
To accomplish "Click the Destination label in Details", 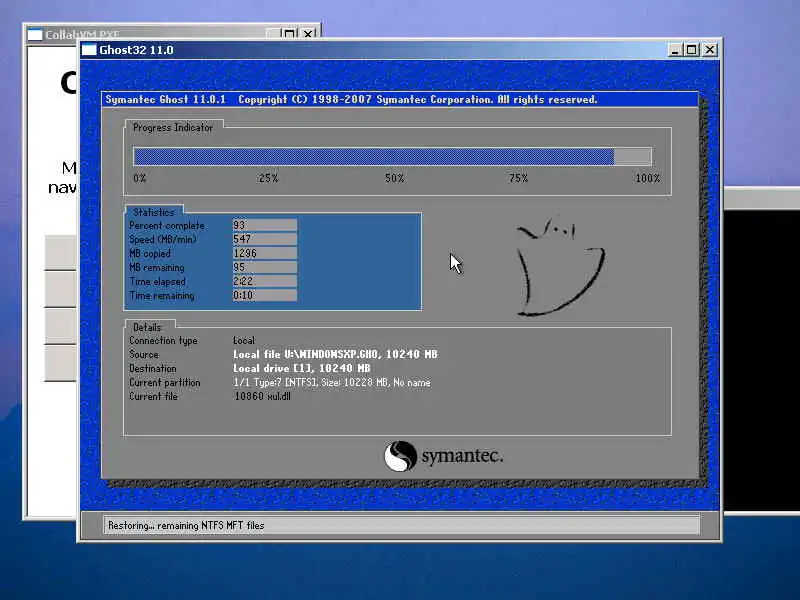I will click(x=153, y=368).
